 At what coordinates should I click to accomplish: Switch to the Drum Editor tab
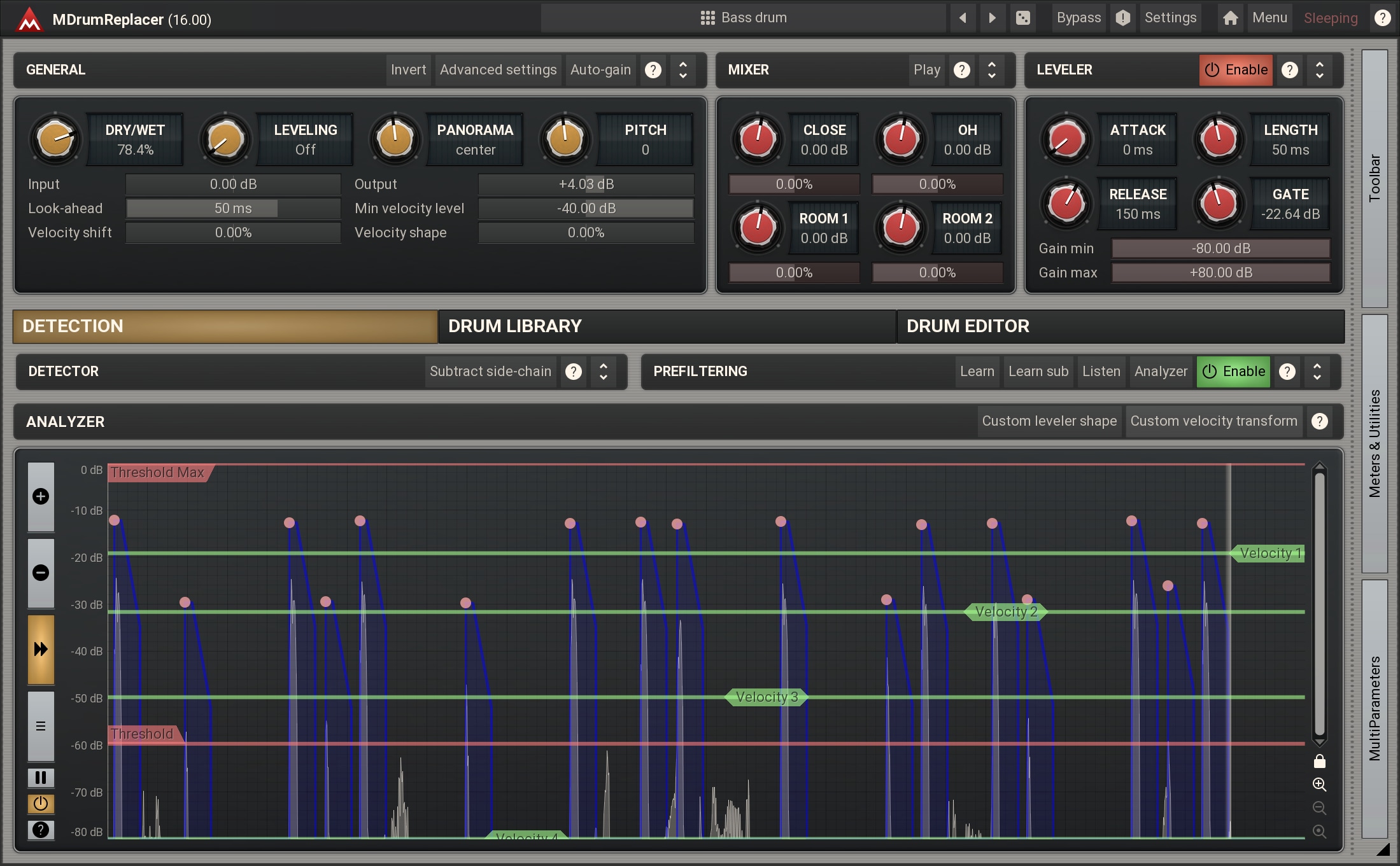coord(1121,326)
